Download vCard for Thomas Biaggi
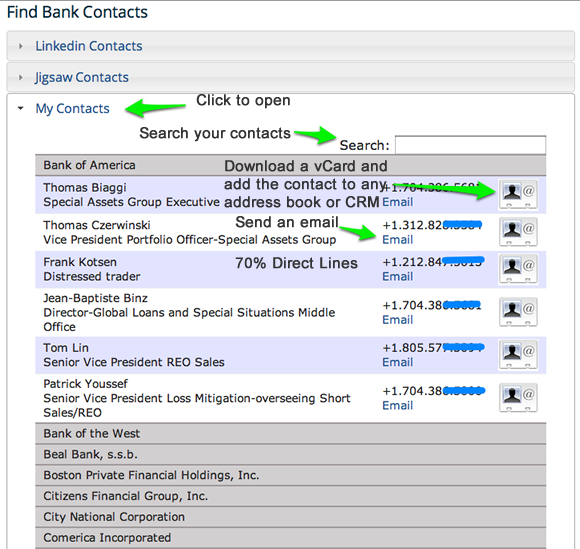Viewport: 580px width, 549px height. [518, 194]
